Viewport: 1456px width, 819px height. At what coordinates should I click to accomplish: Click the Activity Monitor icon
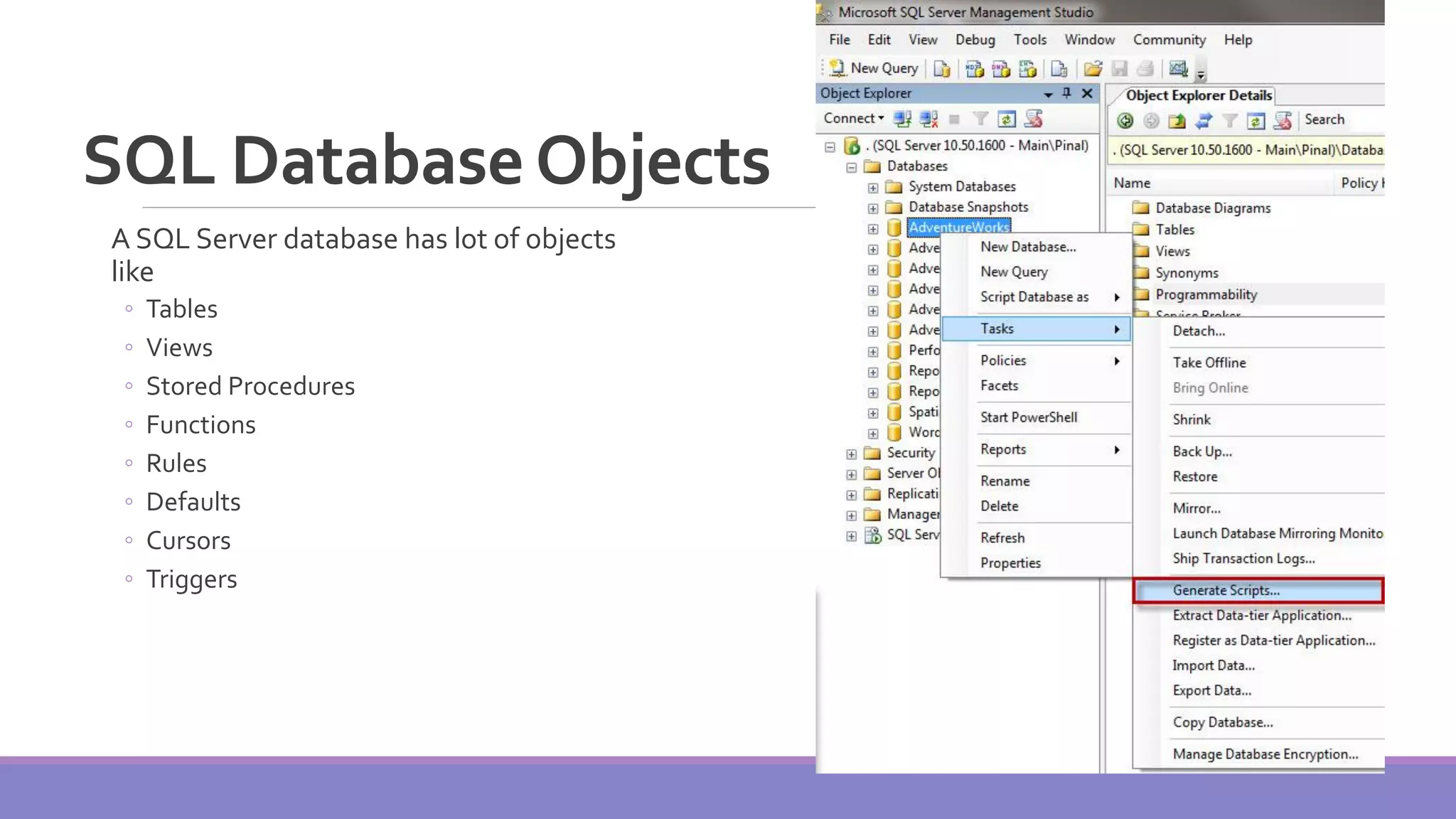pos(1179,69)
